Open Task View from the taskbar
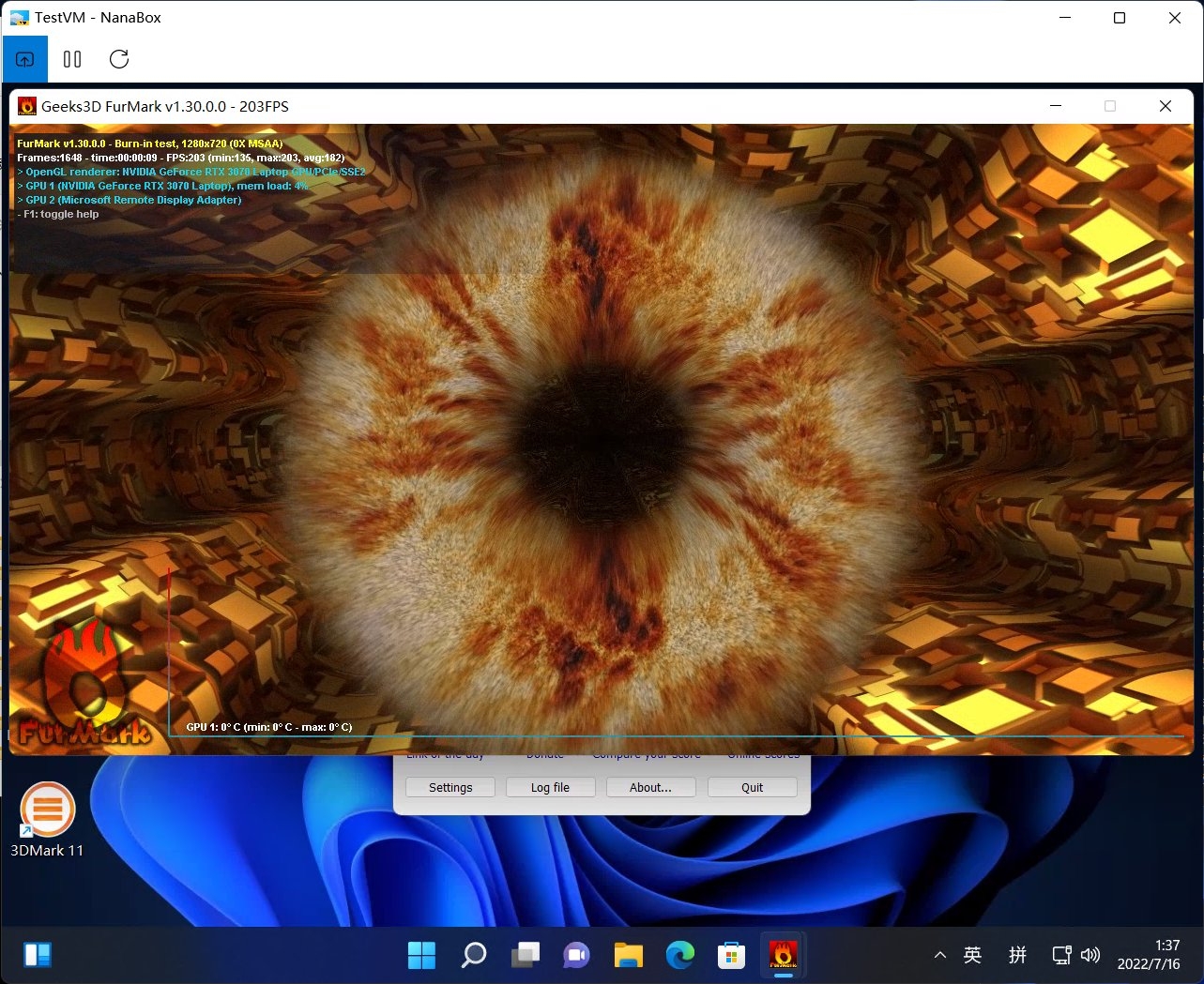The image size is (1204, 984). (525, 955)
